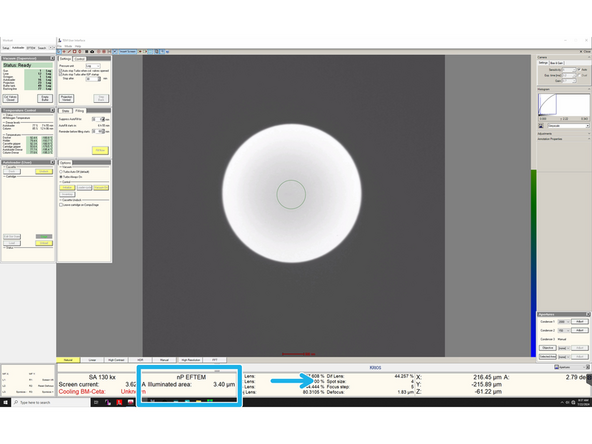Open the Condenser 1 aperture dropdown
Viewport: 592px width, 444px height.
pos(564,322)
